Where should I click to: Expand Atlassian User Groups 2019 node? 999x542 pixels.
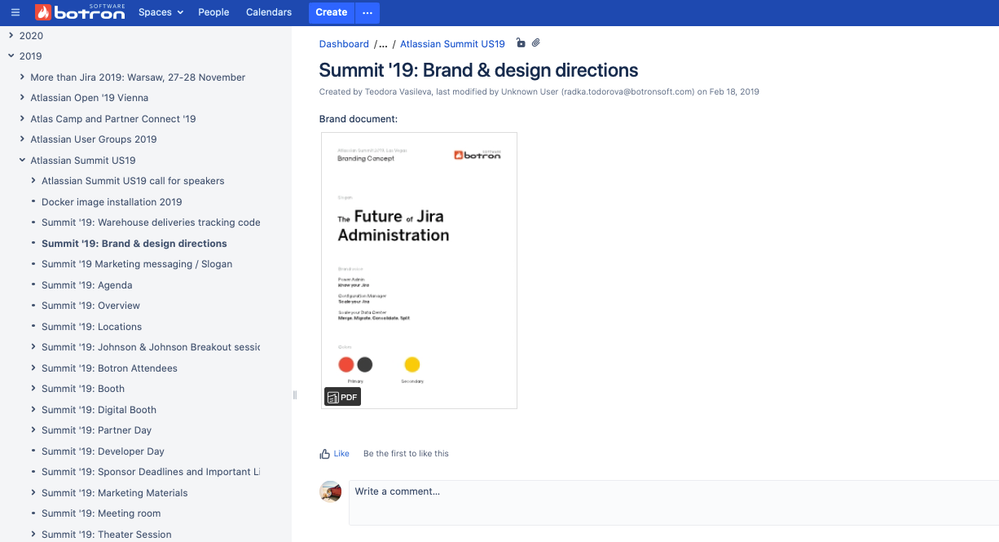click(22, 139)
